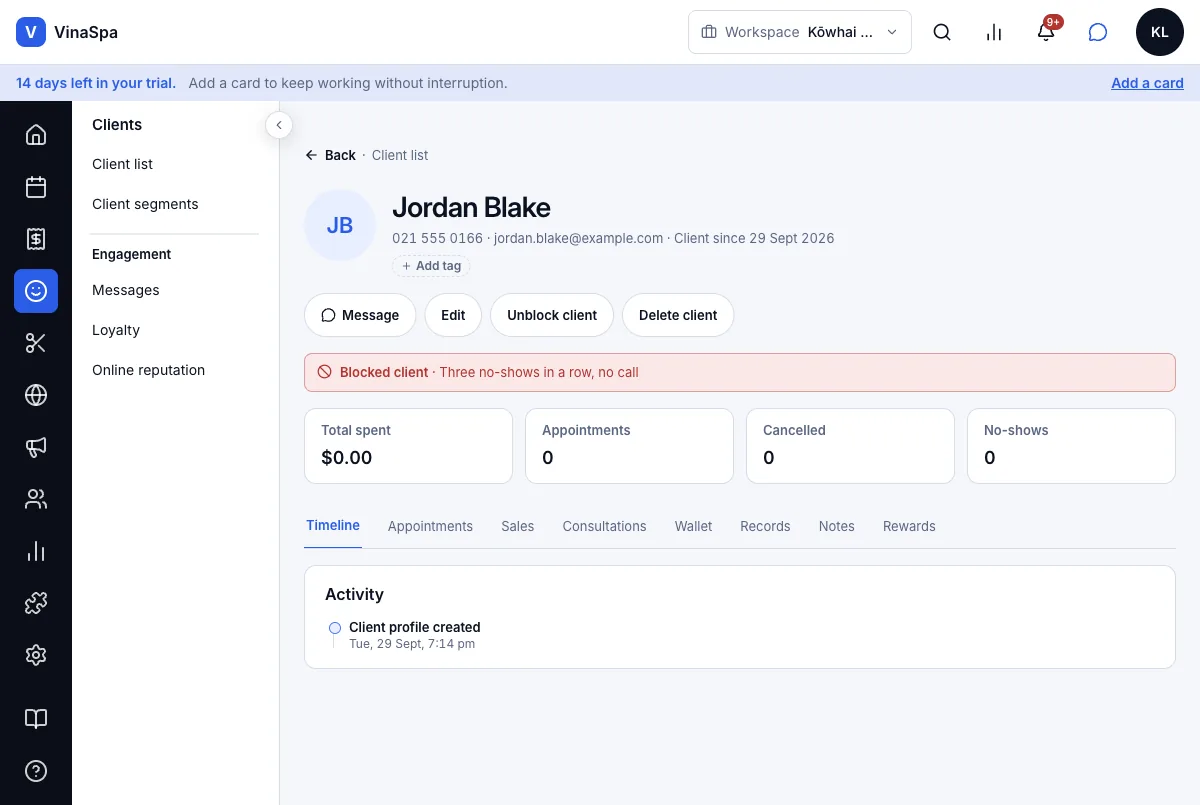Open the globe Online booking icon
This screenshot has width=1200, height=805.
click(x=36, y=395)
